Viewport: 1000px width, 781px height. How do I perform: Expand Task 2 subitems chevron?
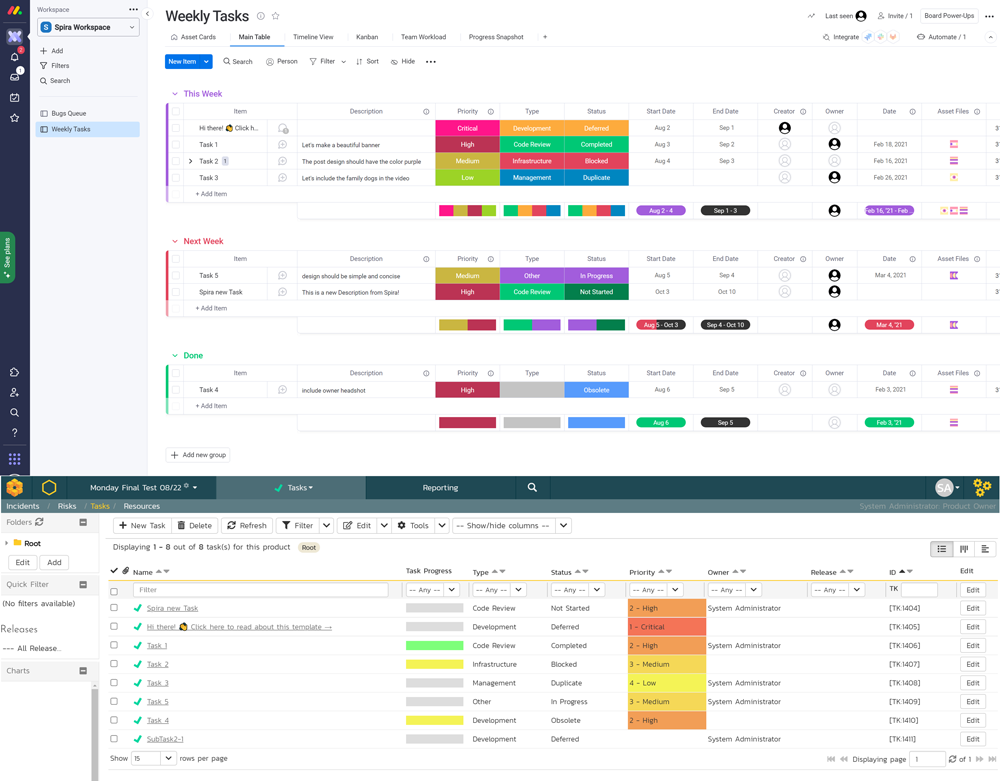pos(190,161)
